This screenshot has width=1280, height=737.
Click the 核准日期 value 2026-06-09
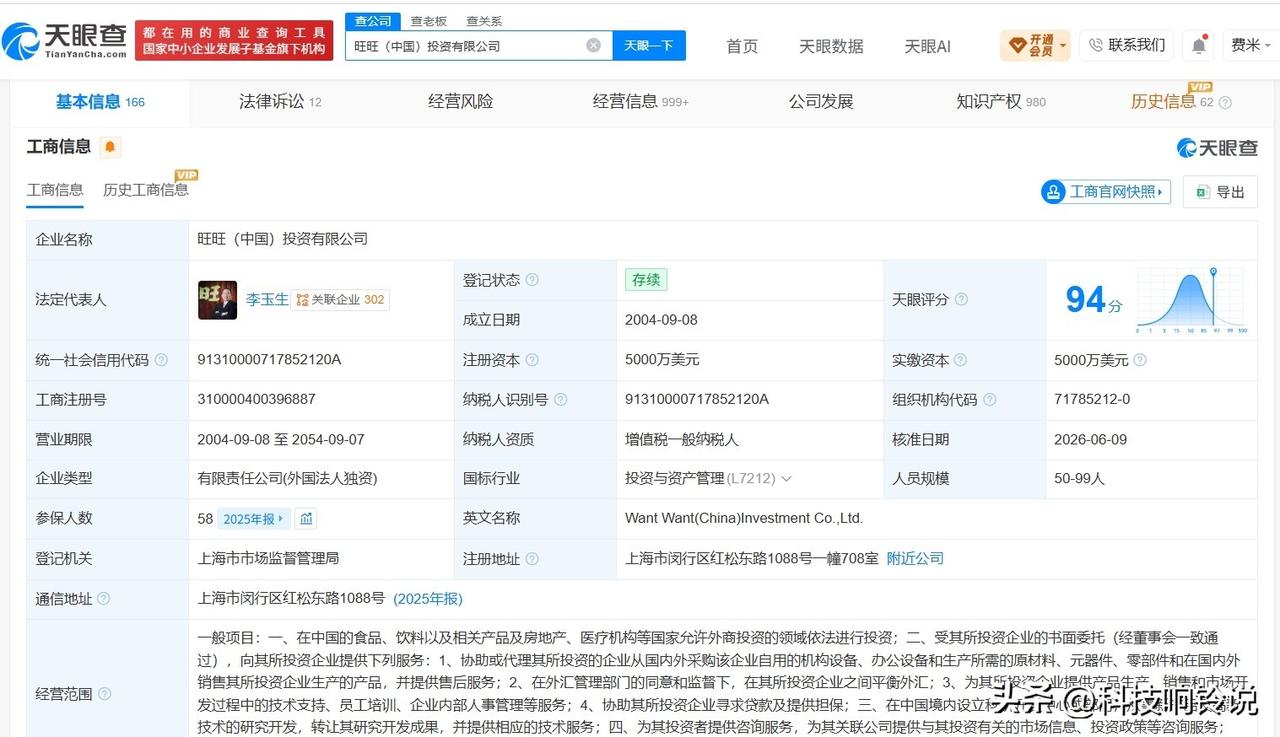(x=1090, y=439)
